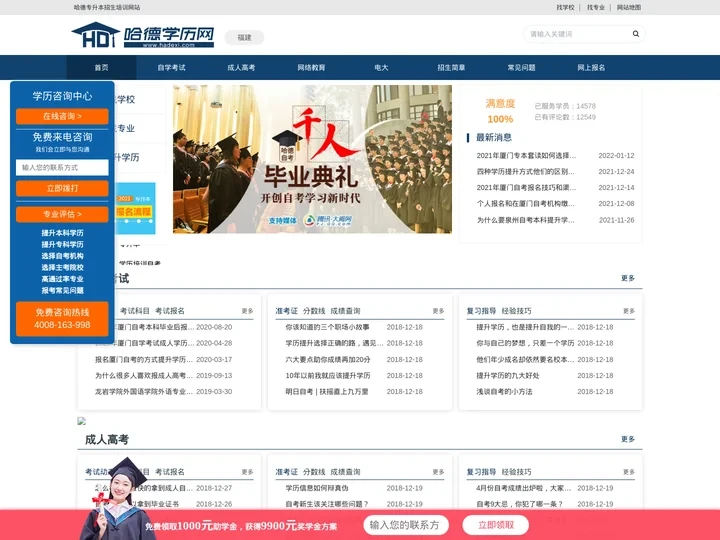The height and width of the screenshot is (540, 720).
Task: Focus the bottom banner contact input
Action: [406, 525]
